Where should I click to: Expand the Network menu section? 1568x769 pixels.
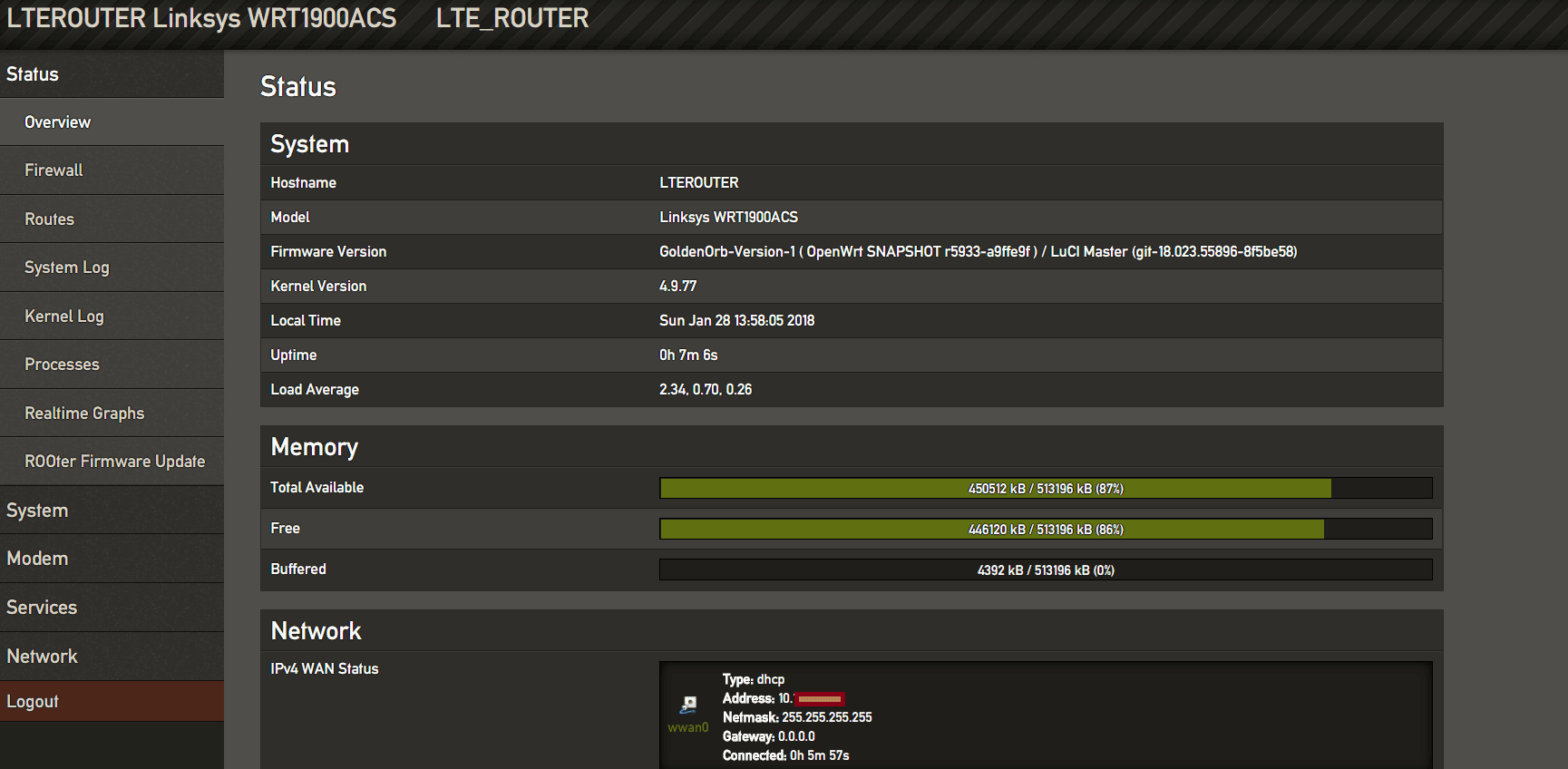coord(42,657)
